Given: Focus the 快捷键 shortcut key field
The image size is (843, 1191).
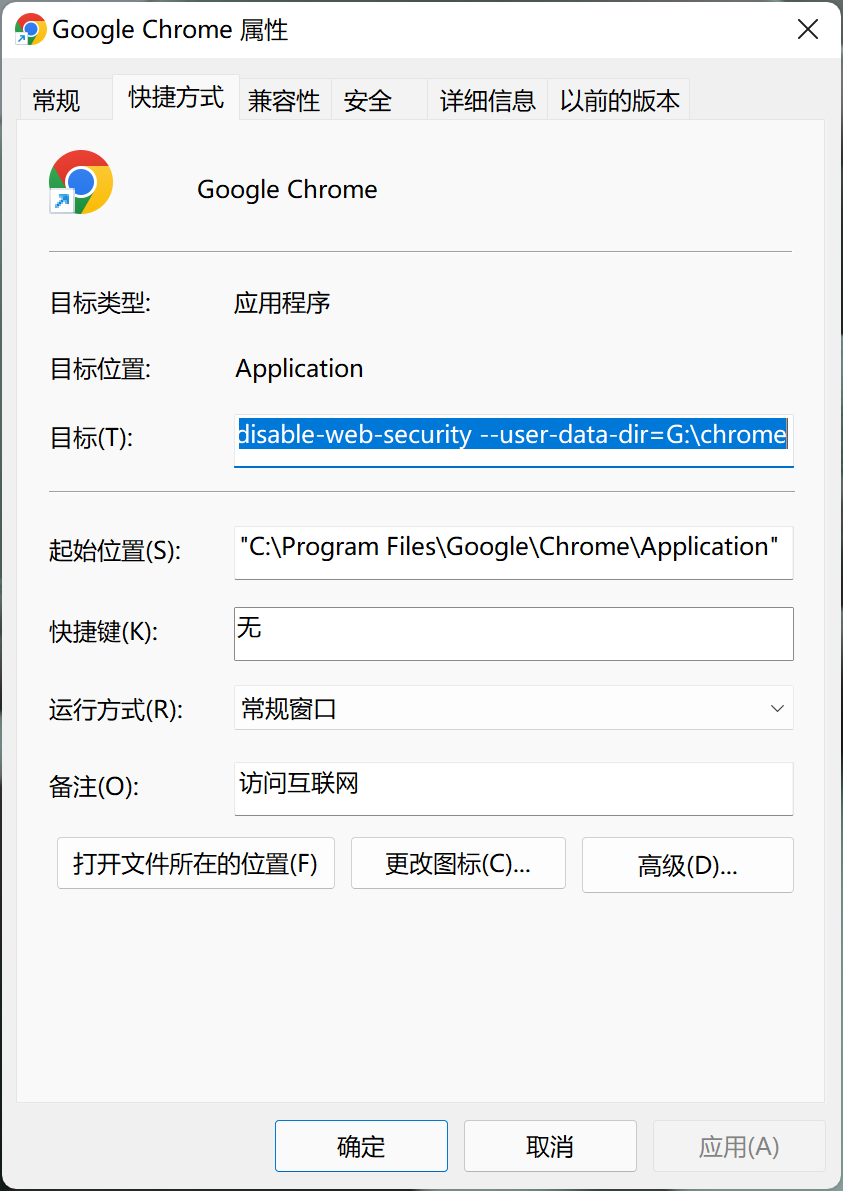Looking at the screenshot, I should tap(513, 633).
